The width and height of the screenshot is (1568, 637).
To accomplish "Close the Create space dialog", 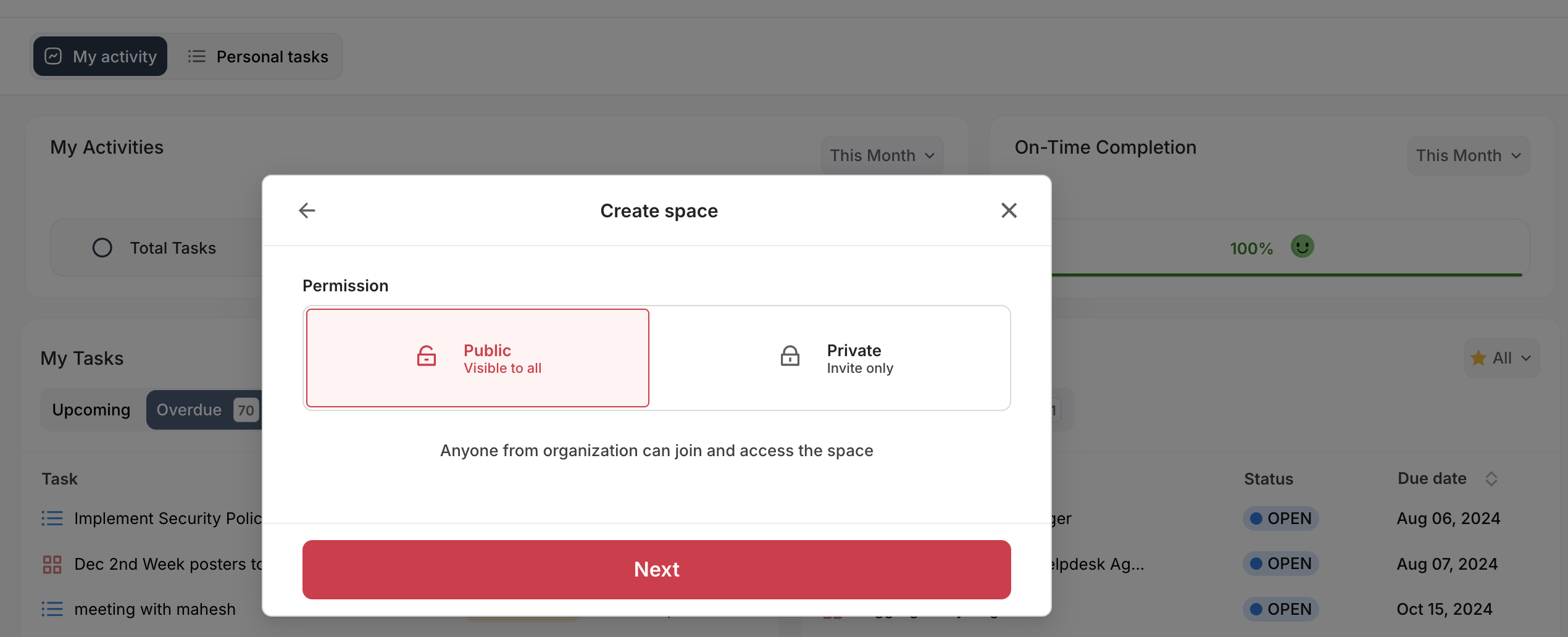I will click(1009, 210).
